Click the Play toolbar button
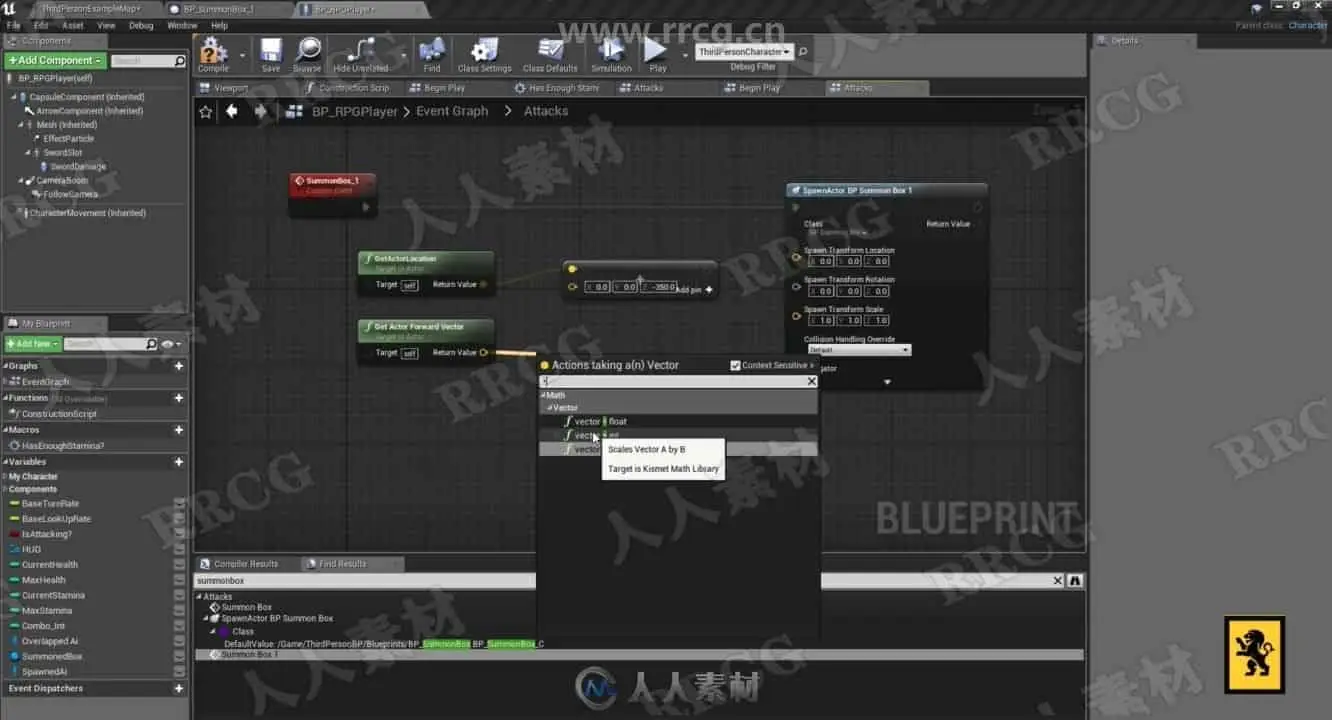Image resolution: width=1332 pixels, height=720 pixels. coord(656,55)
